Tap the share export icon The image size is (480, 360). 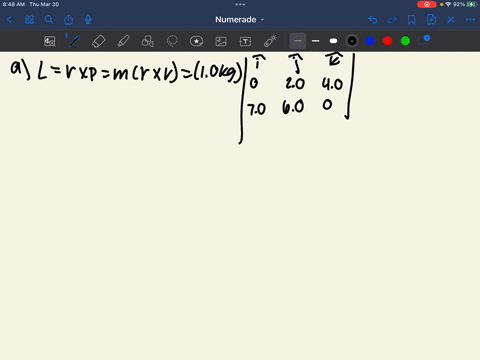(x=69, y=20)
